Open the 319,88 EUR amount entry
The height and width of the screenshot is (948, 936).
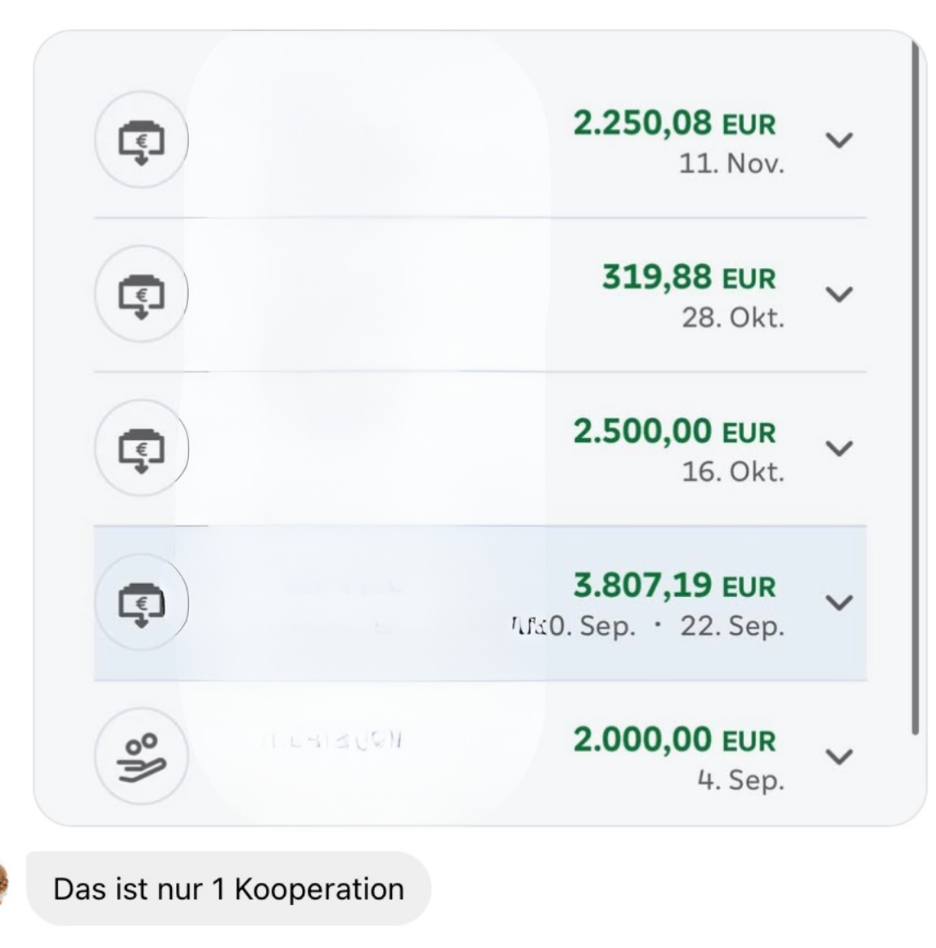(689, 278)
